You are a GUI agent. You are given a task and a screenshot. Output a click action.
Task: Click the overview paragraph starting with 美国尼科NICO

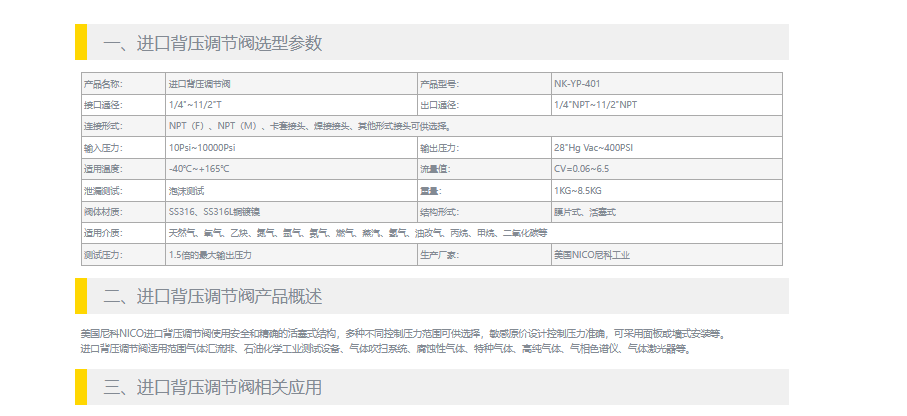coord(400,333)
